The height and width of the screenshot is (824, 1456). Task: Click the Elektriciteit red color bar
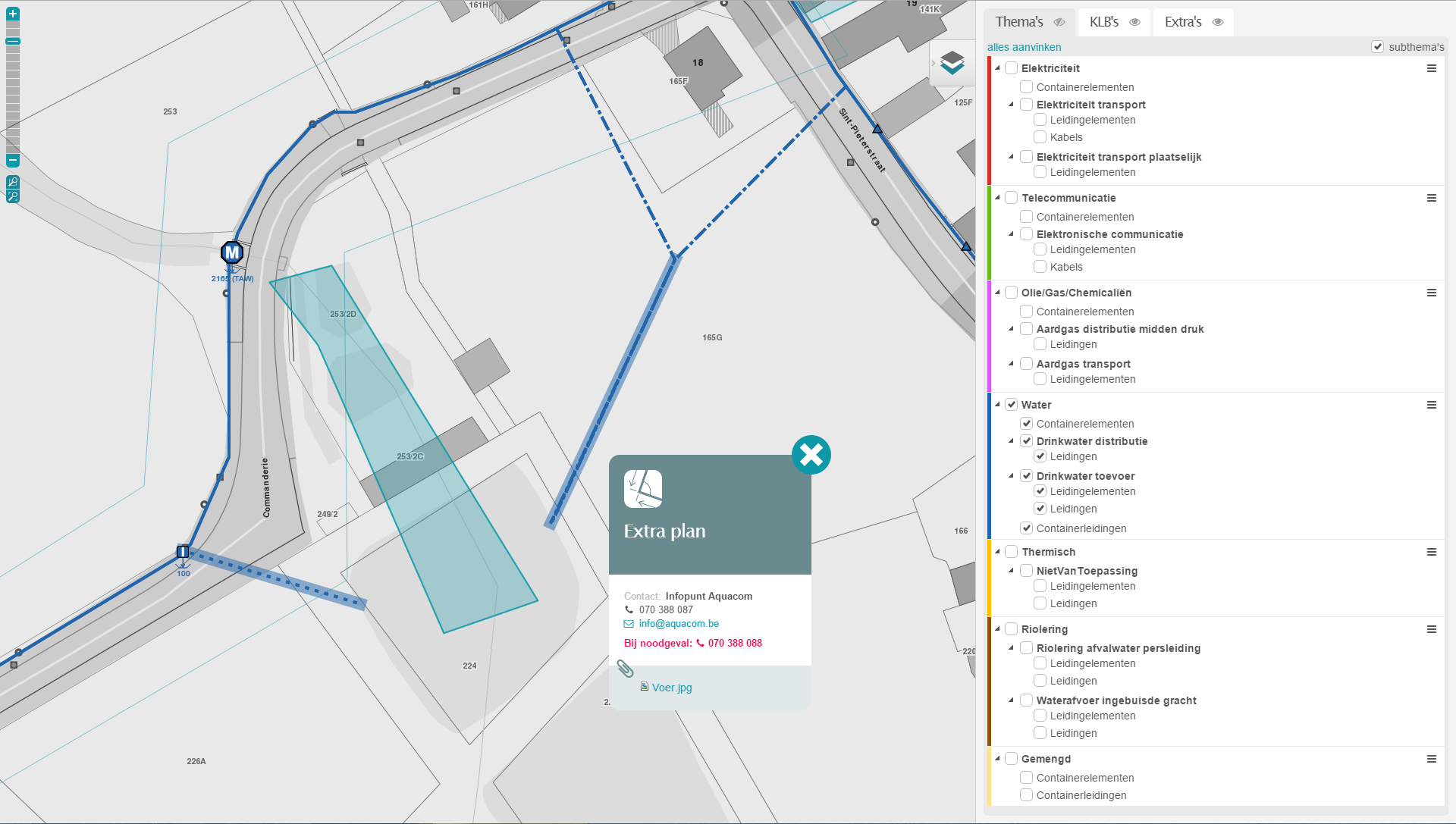point(989,121)
